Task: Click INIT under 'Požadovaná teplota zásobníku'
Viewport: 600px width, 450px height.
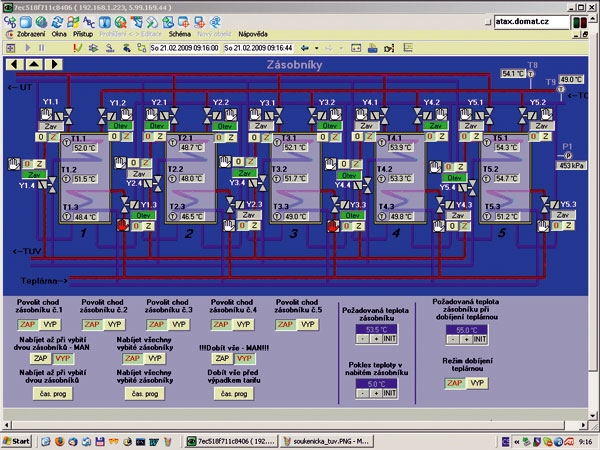Action: (390, 337)
